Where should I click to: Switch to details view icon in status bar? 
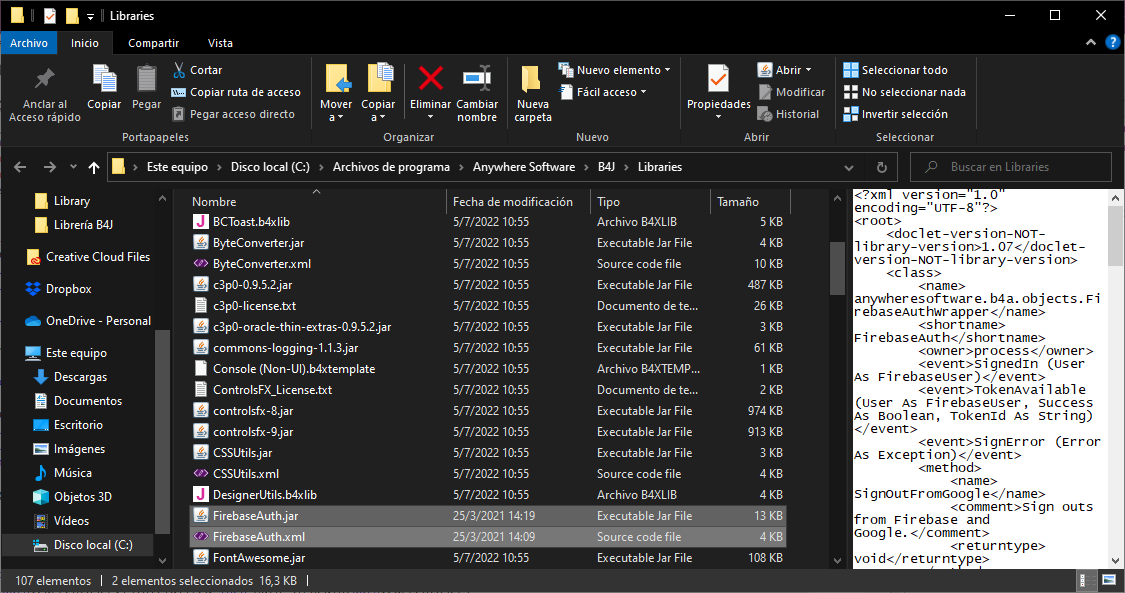1088,580
